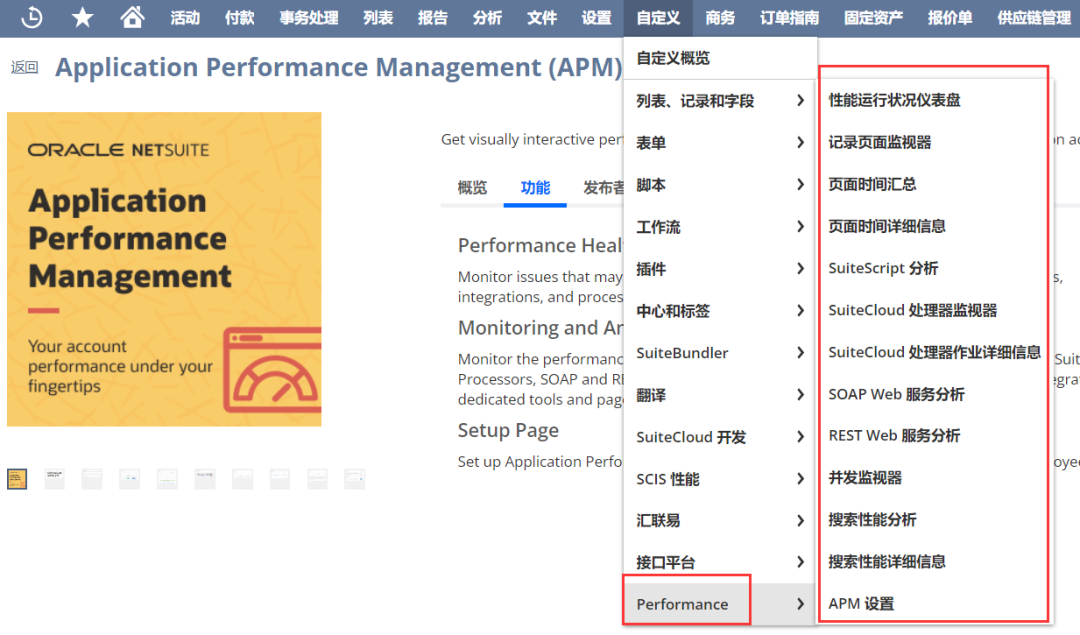Open SOAP Web 服务分析
The width and height of the screenshot is (1080, 635).
[x=896, y=395]
